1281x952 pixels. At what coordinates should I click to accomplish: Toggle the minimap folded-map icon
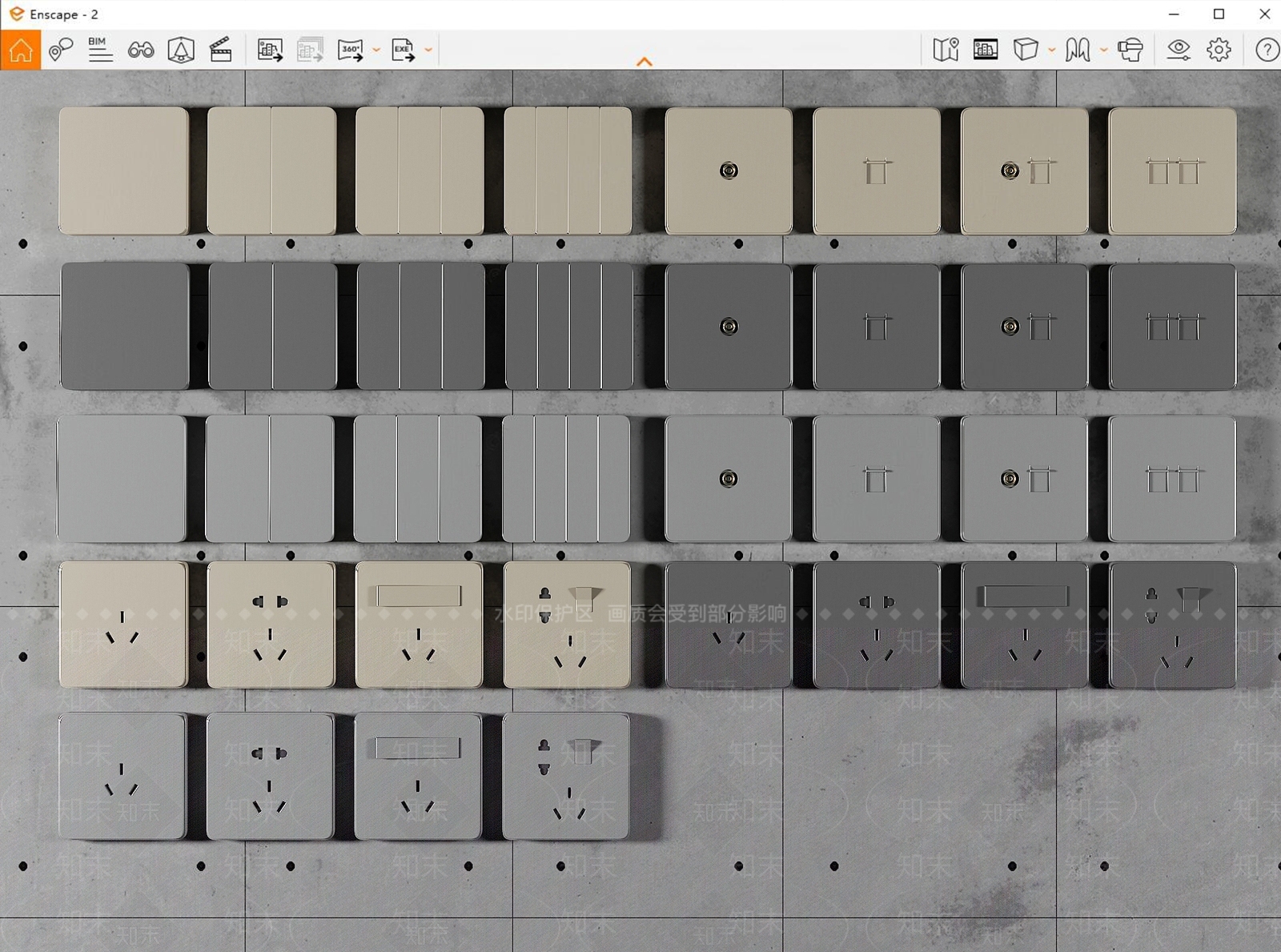[946, 50]
